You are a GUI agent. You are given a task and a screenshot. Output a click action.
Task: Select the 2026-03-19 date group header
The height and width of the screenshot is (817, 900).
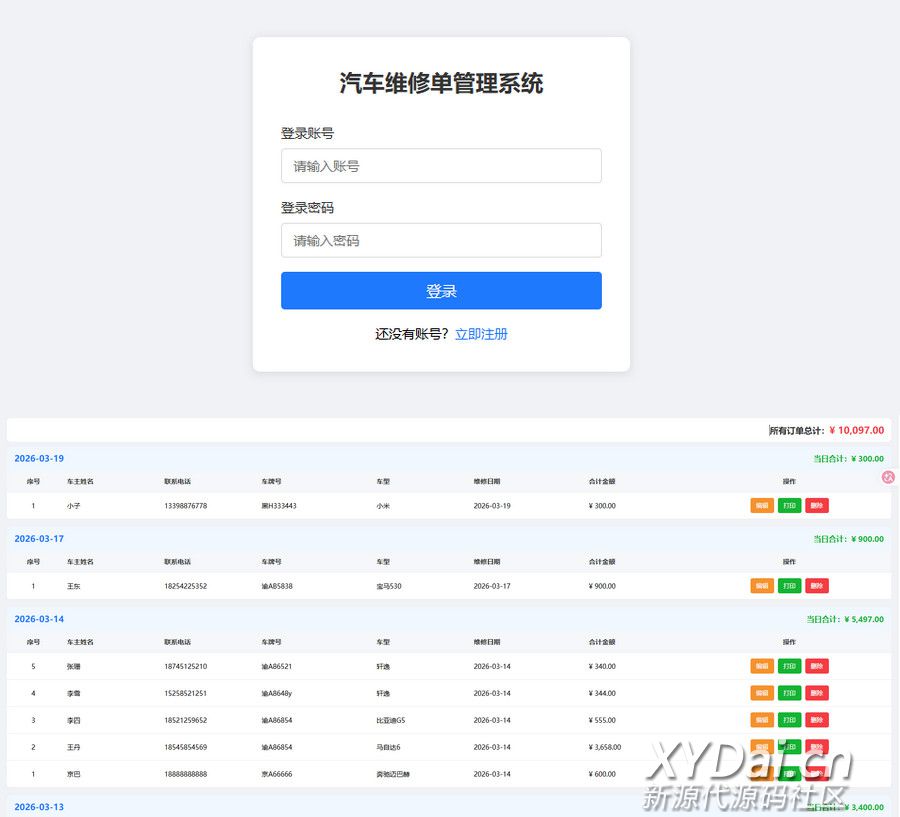pos(39,459)
